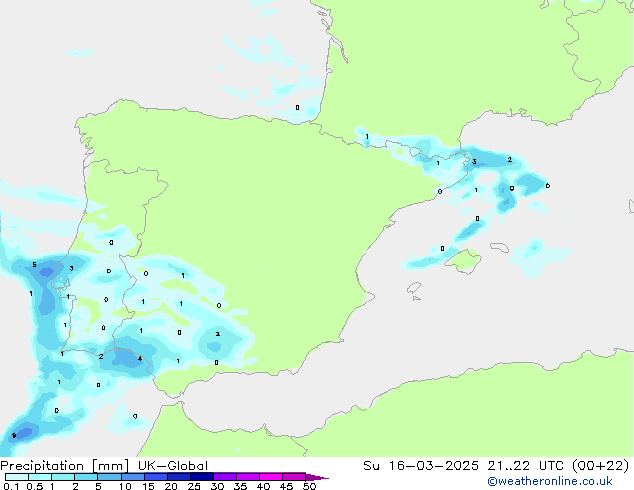Click the 'UK-Global' model label
This screenshot has height=490, width=634.
[173, 466]
